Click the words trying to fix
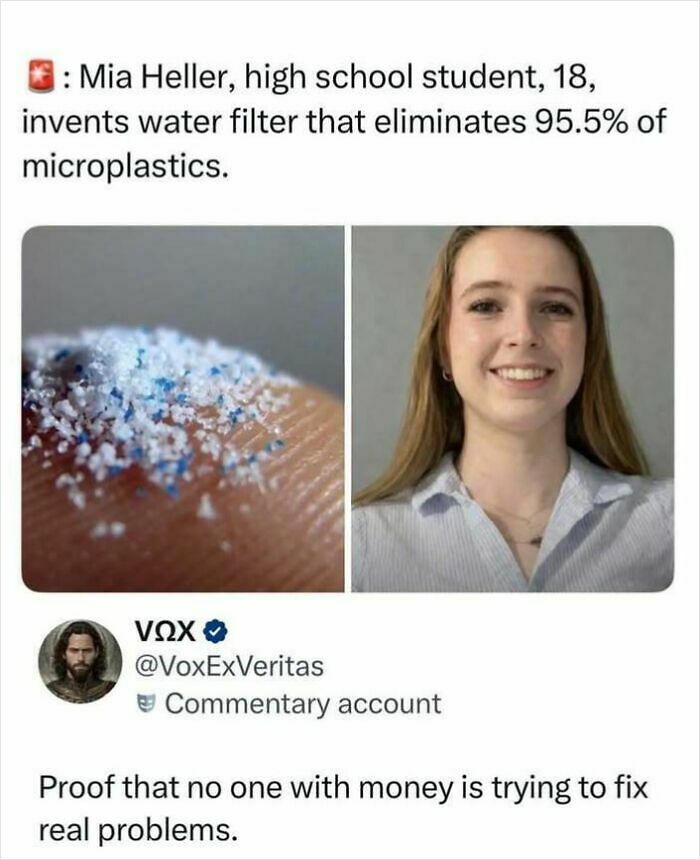Screen dimensions: 700x860 pyautogui.click(x=569, y=788)
